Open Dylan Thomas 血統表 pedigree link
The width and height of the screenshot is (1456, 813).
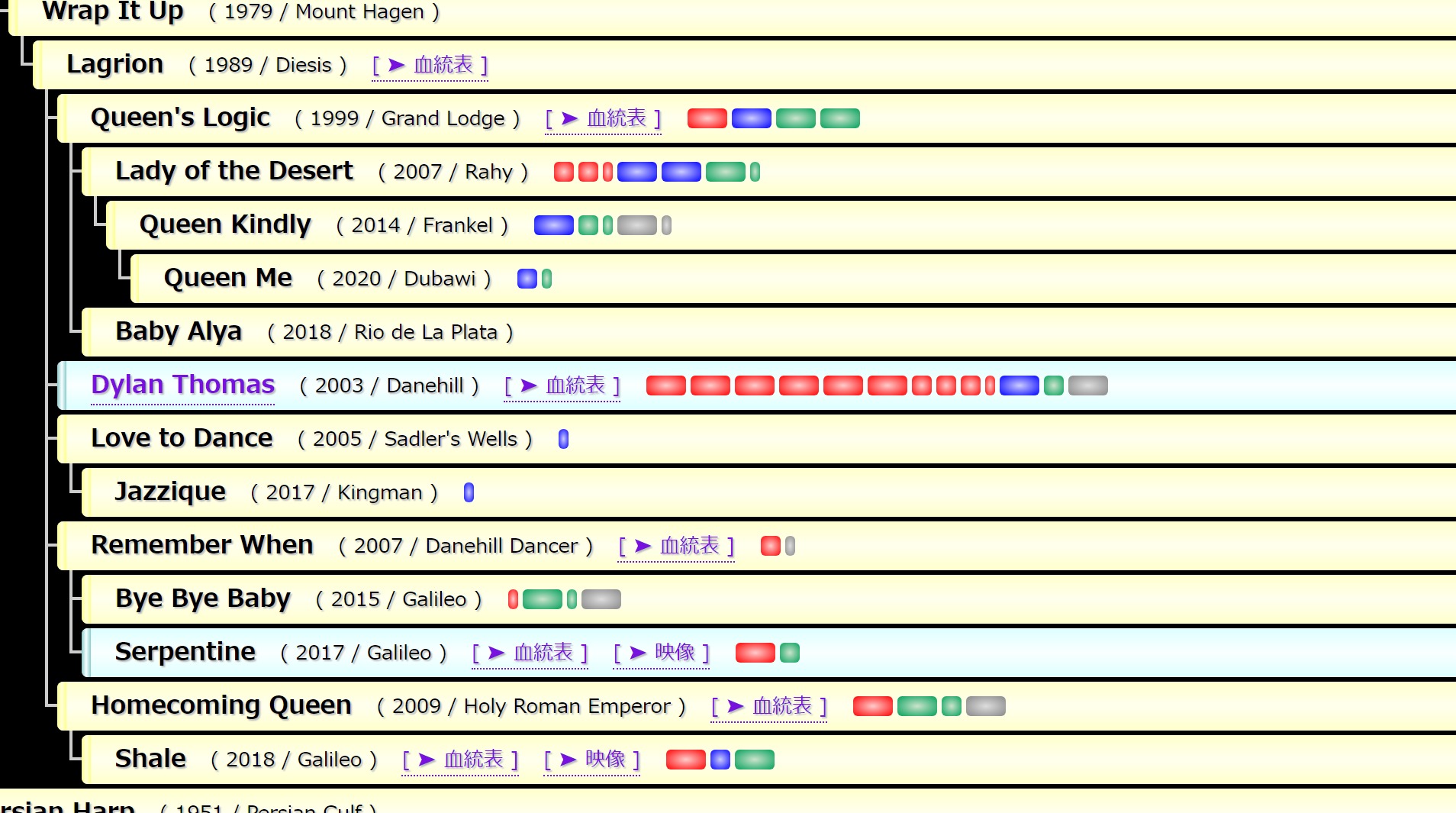point(562,386)
